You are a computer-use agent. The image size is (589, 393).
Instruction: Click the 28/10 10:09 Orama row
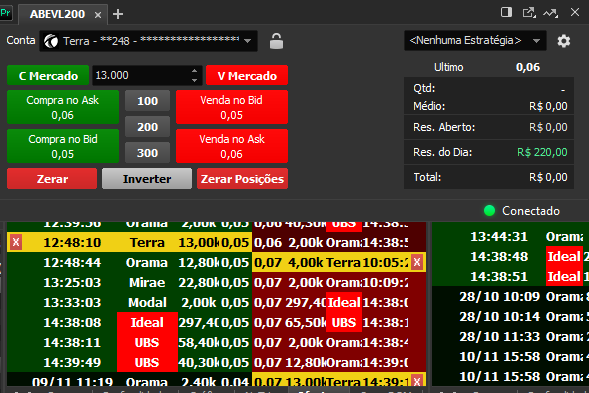tap(510, 296)
